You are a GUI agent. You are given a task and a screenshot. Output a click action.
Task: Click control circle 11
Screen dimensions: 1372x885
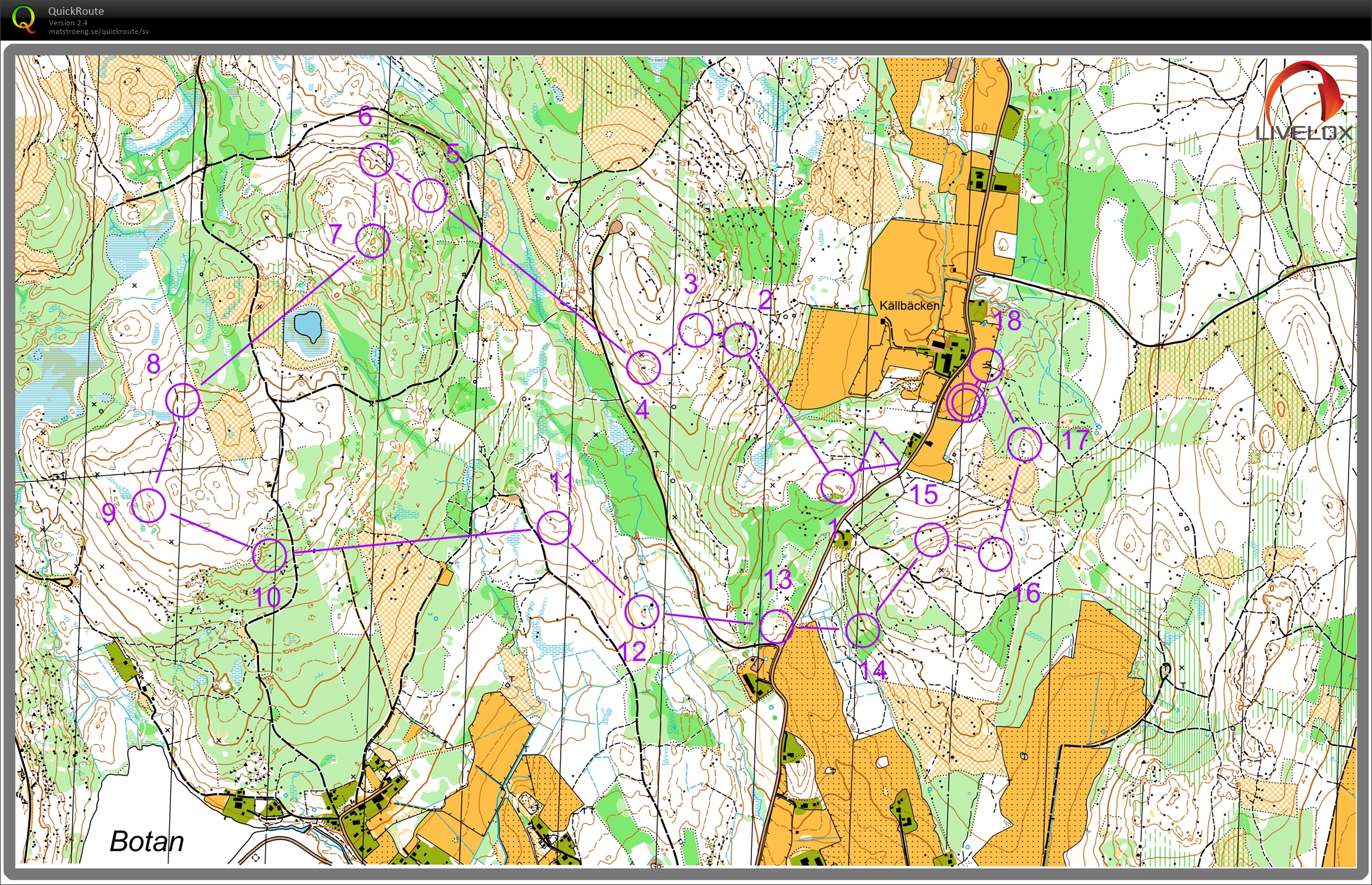[554, 528]
